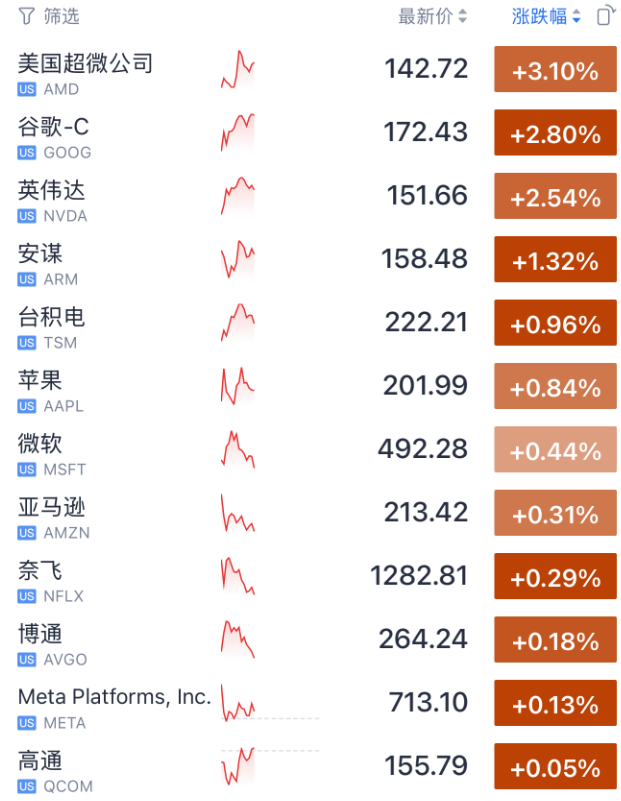The image size is (621, 801).
Task: Click the 博通 AVGO sparkline chart
Action: (x=238, y=640)
